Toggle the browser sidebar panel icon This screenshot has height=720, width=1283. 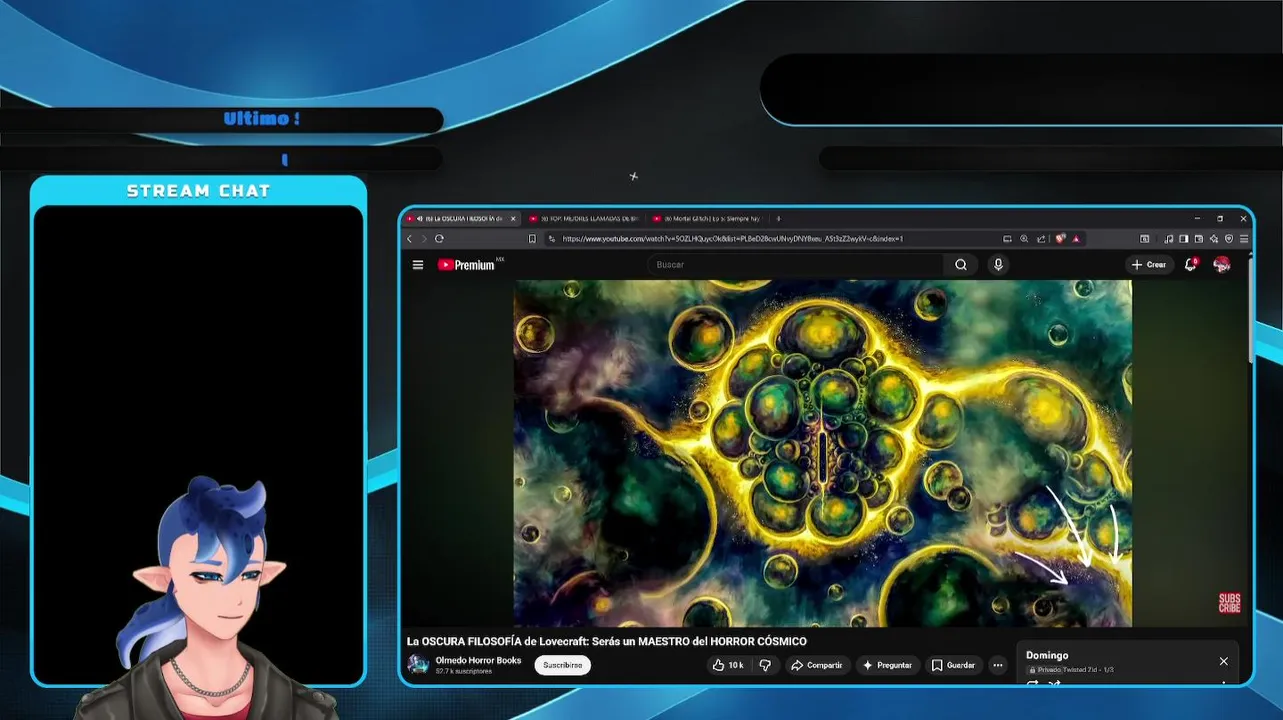(1184, 239)
